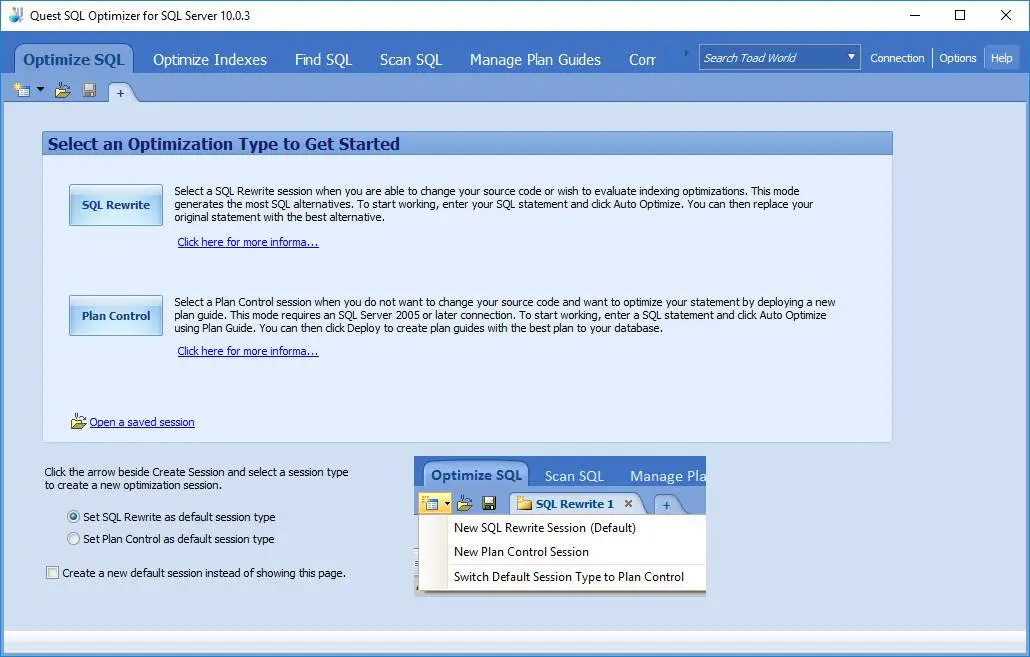Viewport: 1030px width, 657px height.
Task: Click the open session folder toolbar icon
Action: point(63,91)
